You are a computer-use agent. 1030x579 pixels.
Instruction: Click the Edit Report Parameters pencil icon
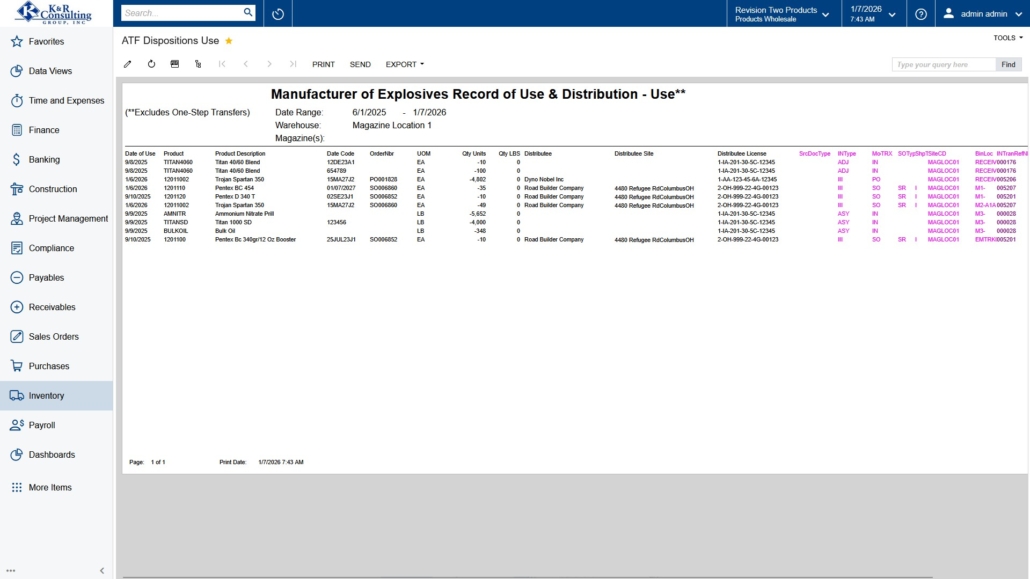point(128,64)
